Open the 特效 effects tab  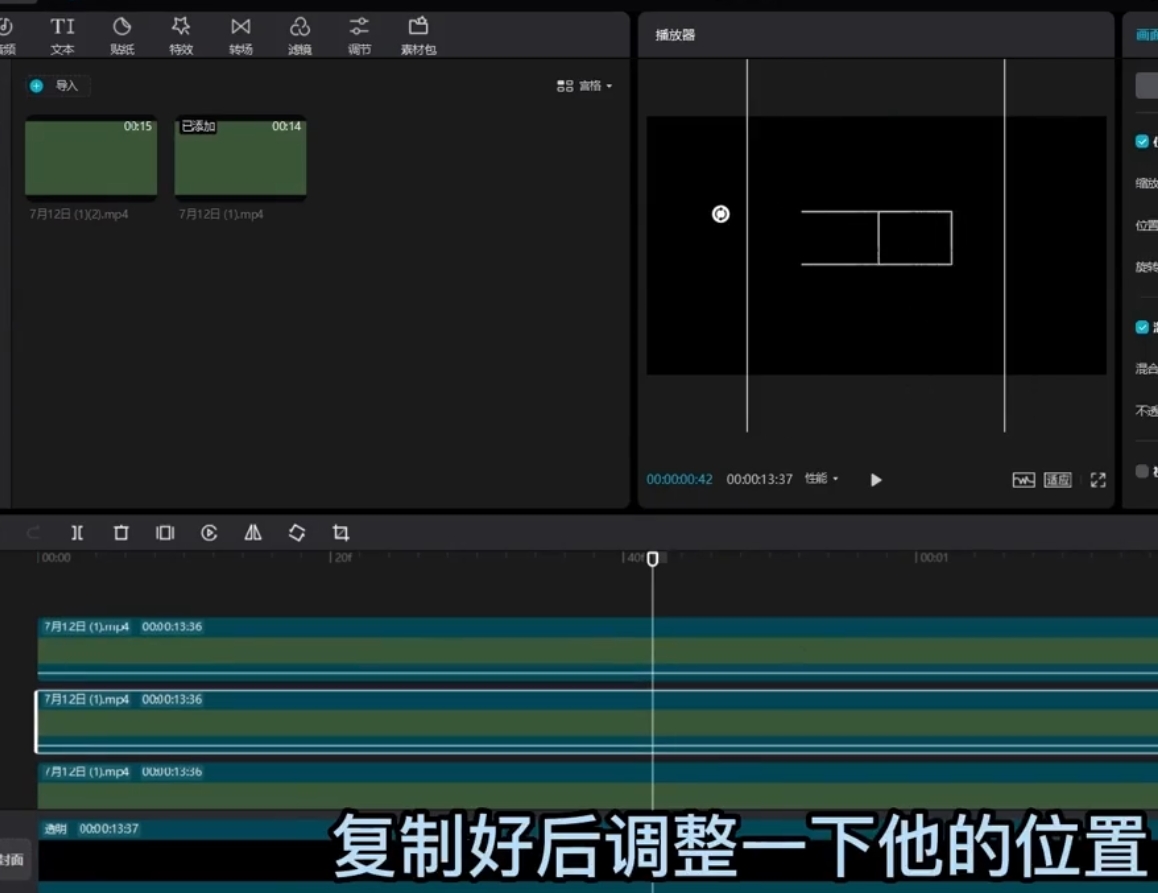tap(181, 35)
